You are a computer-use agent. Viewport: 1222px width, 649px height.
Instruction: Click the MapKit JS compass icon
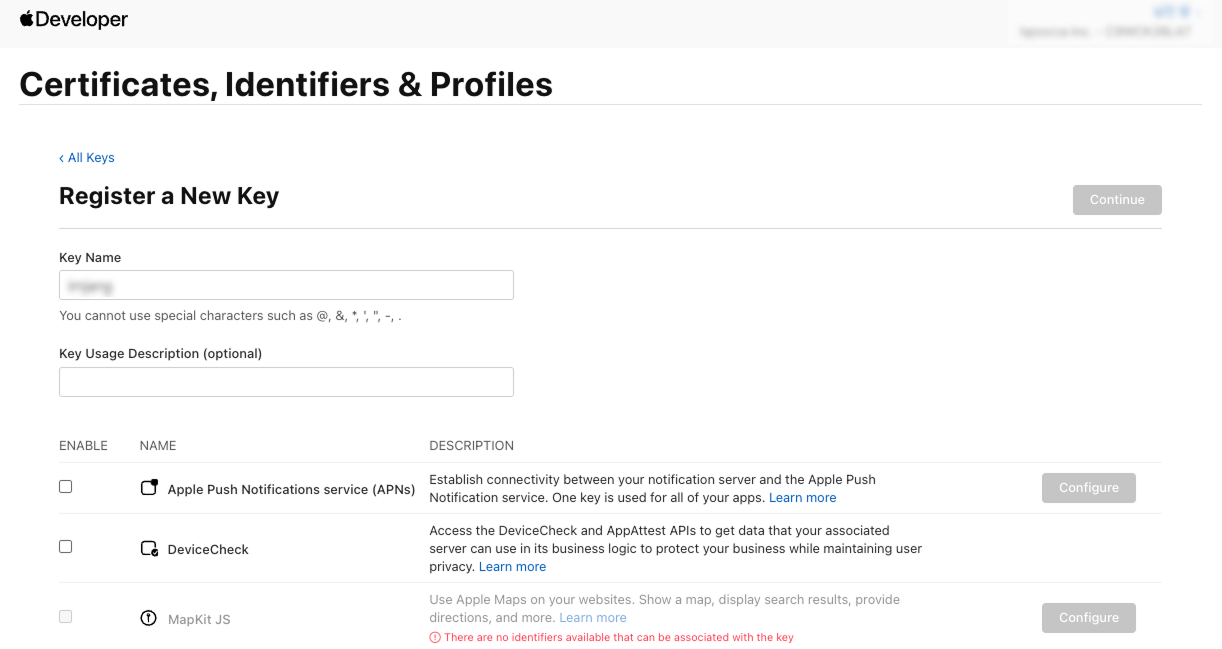pyautogui.click(x=149, y=618)
